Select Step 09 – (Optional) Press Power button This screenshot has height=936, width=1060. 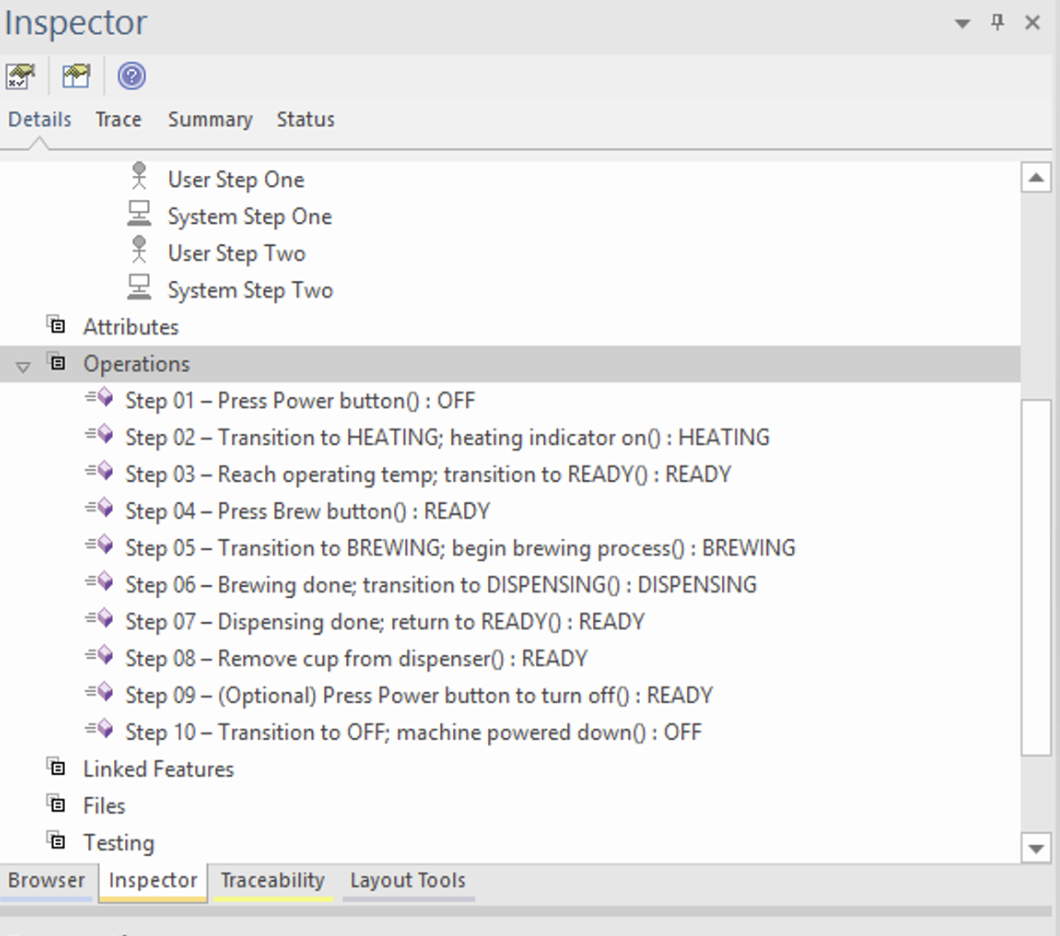[419, 695]
